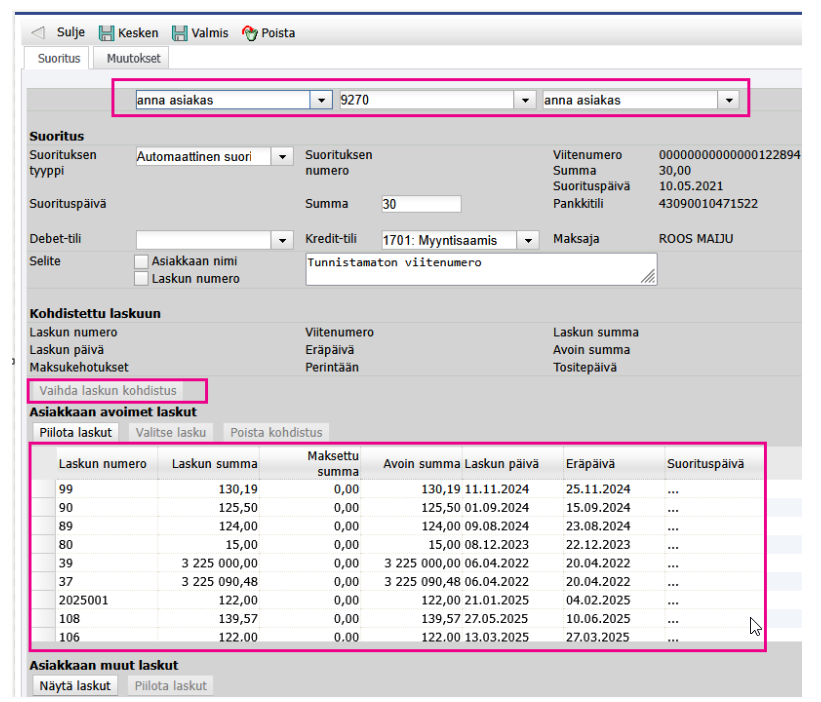The width and height of the screenshot is (821, 702).
Task: Click the 9270 combo input field
Action: (x=427, y=100)
